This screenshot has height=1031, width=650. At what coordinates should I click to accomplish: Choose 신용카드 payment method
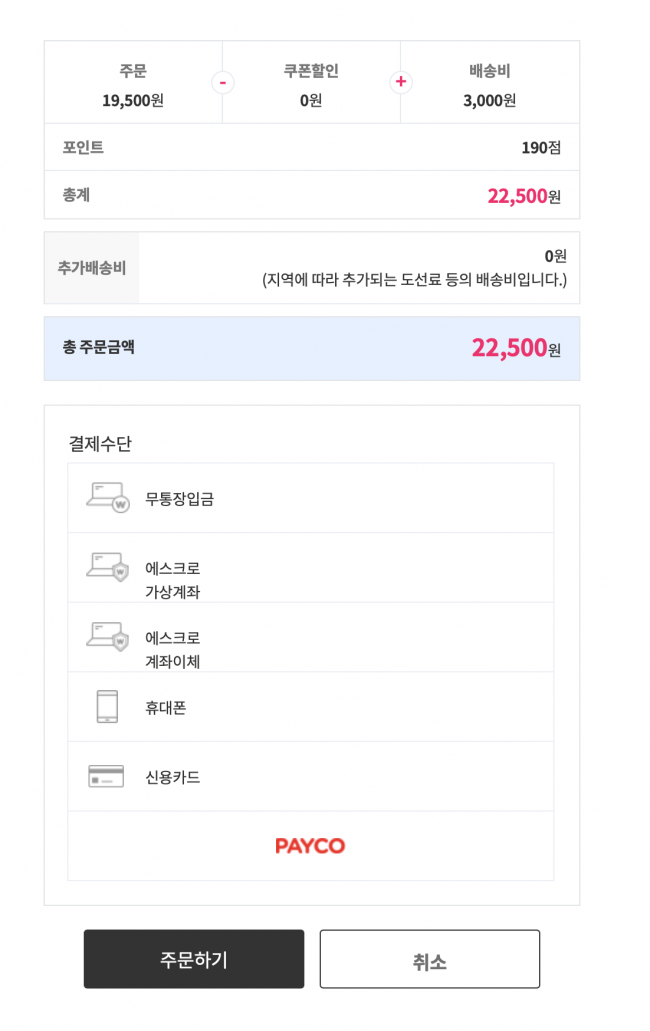tap(311, 777)
